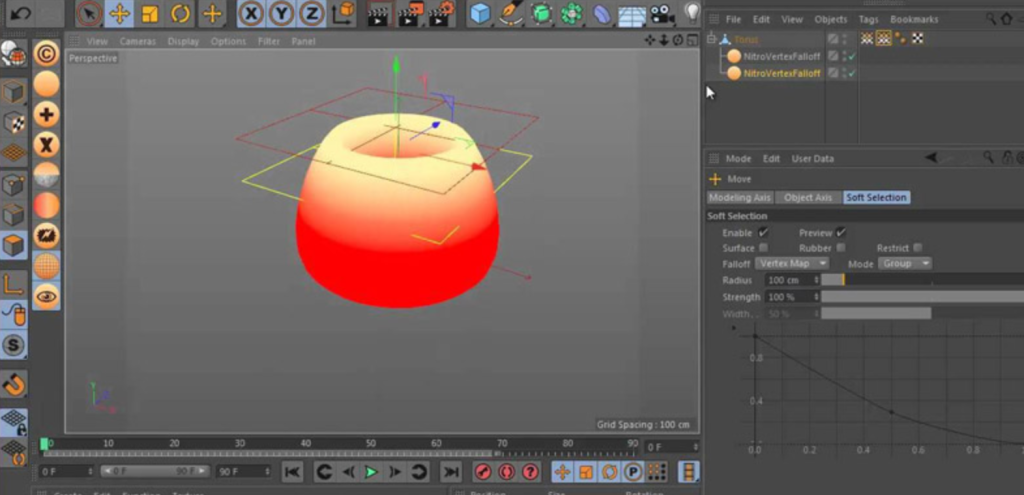This screenshot has height=495, width=1024.
Task: Switch to Texture mode checkered cube
Action: (13, 122)
